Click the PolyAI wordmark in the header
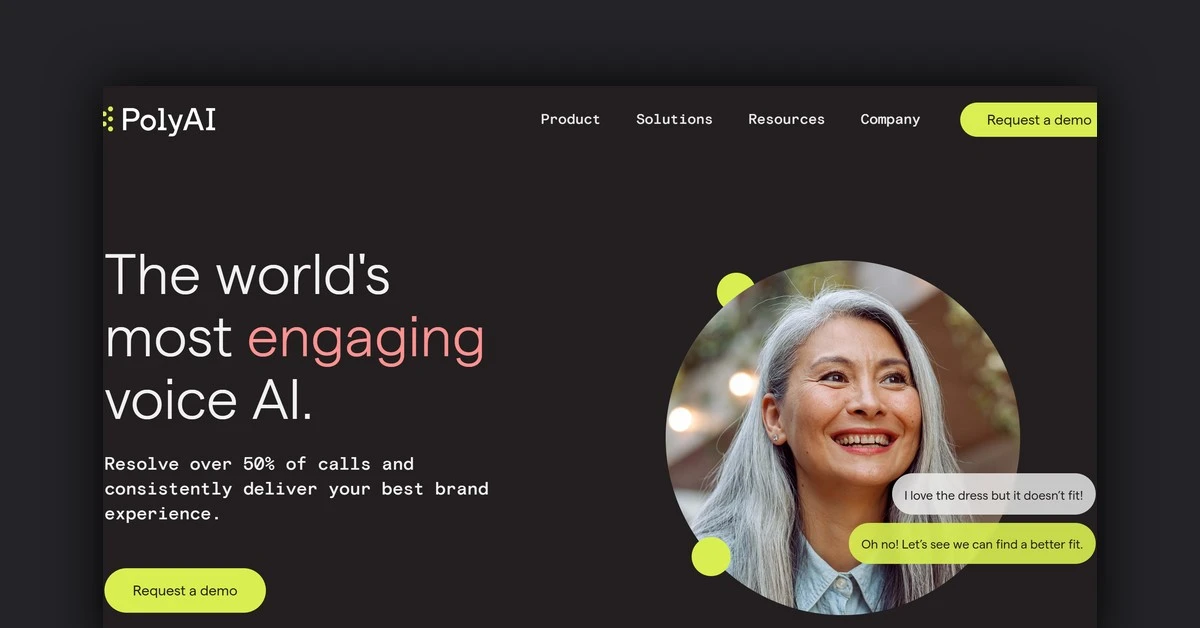 pos(168,120)
